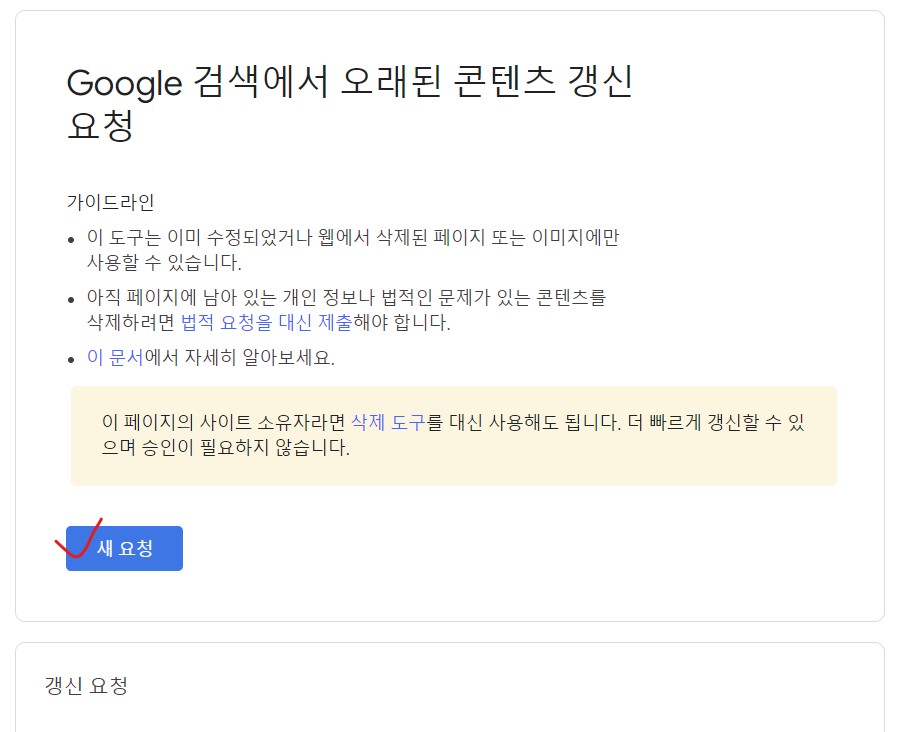The height and width of the screenshot is (732, 902).
Task: Click the Google wording in the page heading
Action: (120, 85)
